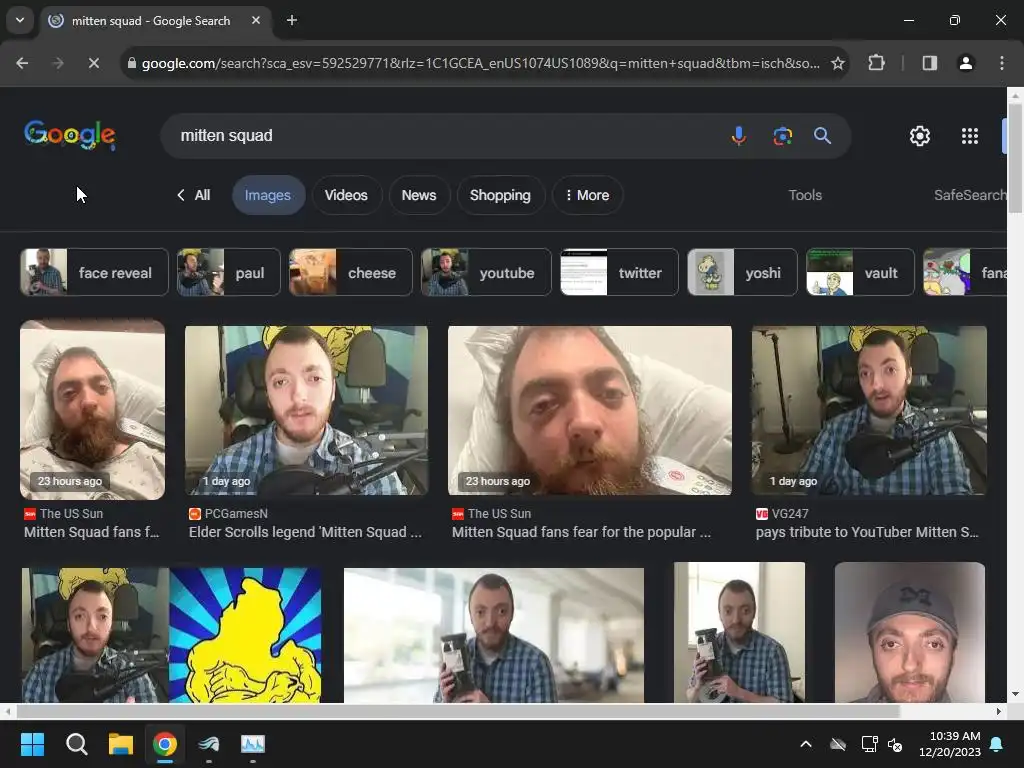Open 'pays tribute to YouTuber' title

click(867, 532)
